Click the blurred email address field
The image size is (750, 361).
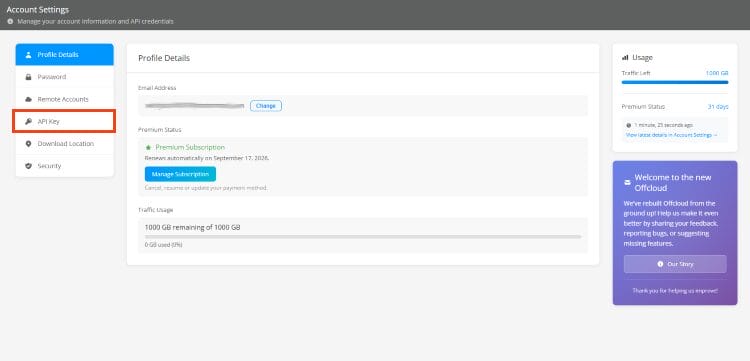tap(195, 106)
